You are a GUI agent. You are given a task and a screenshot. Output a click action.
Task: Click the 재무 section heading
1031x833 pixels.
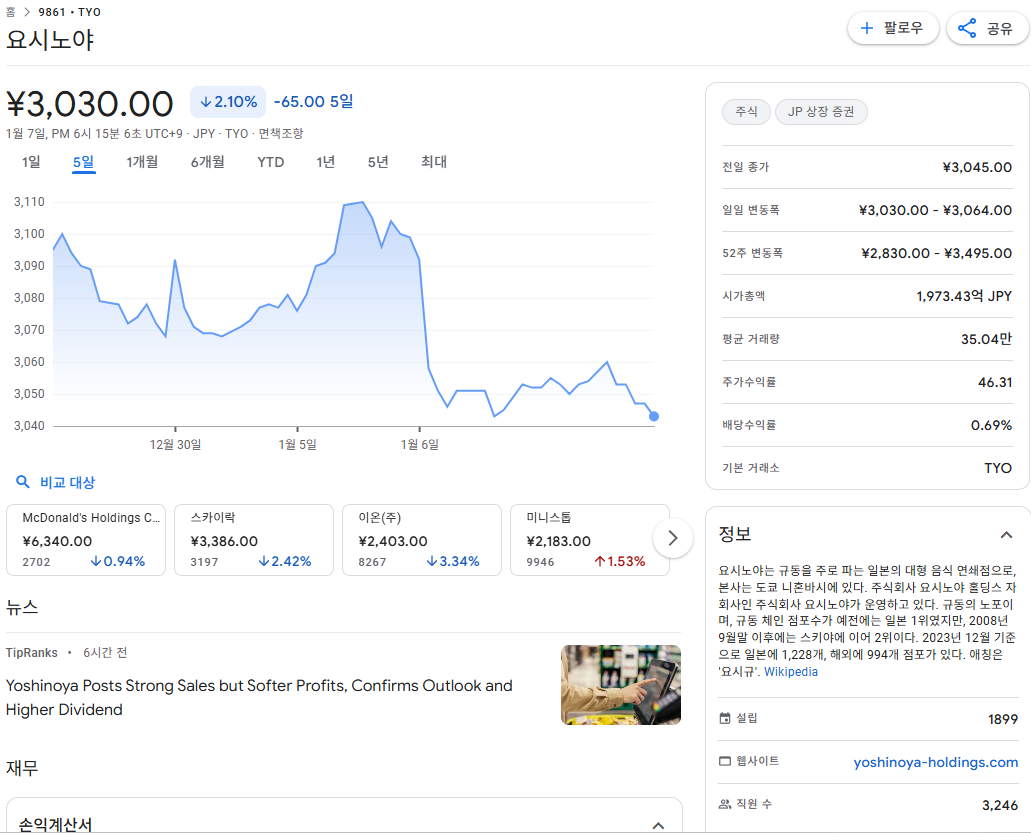pos(22,768)
